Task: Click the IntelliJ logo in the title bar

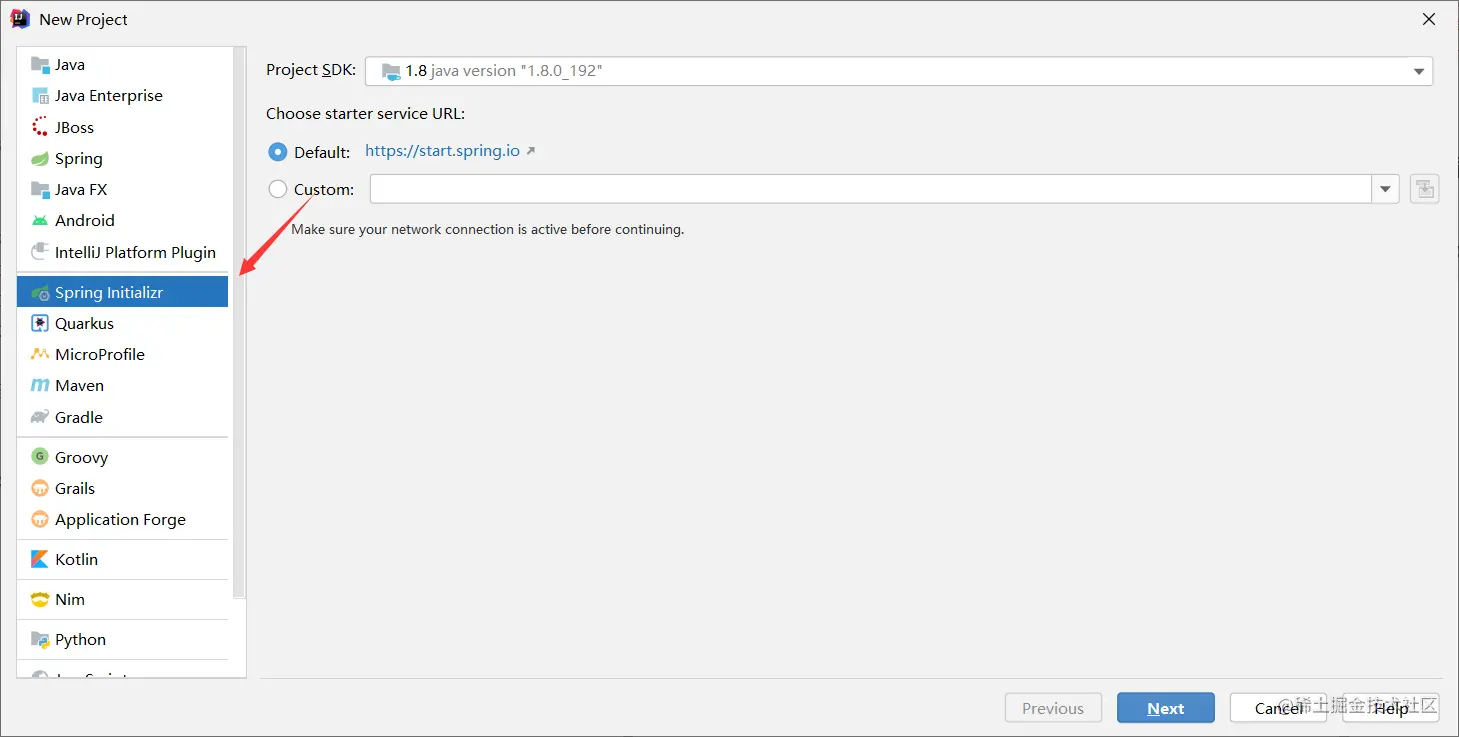Action: tap(20, 19)
